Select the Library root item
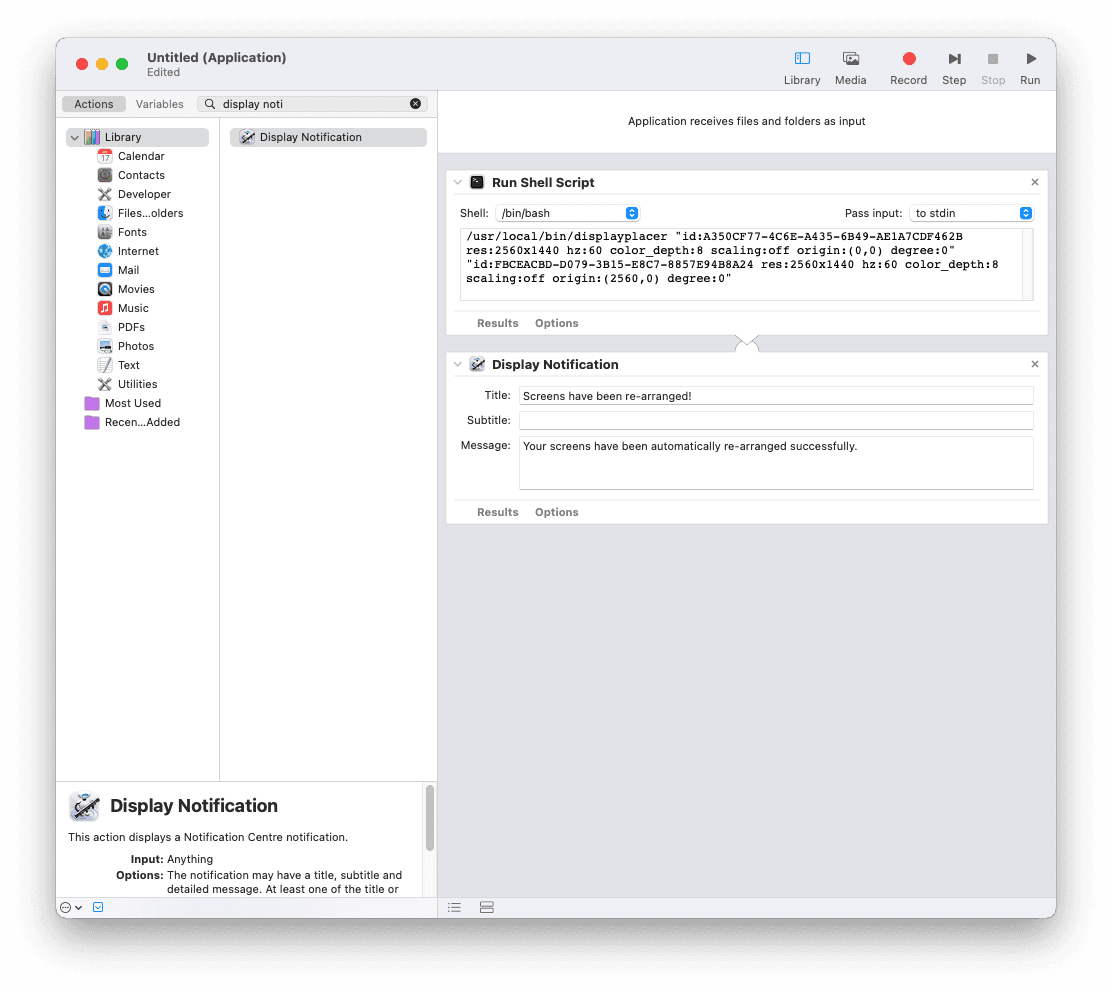Image resolution: width=1112 pixels, height=992 pixels. pos(138,138)
